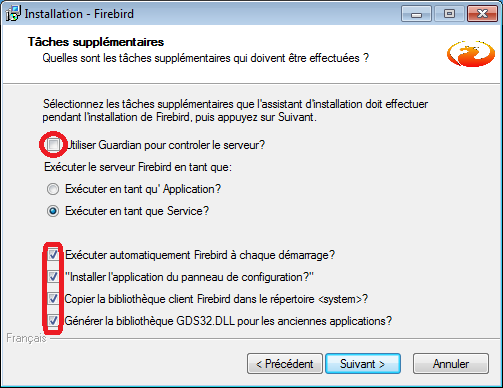Continue with the Suivant button
The image size is (503, 388).
(x=363, y=364)
